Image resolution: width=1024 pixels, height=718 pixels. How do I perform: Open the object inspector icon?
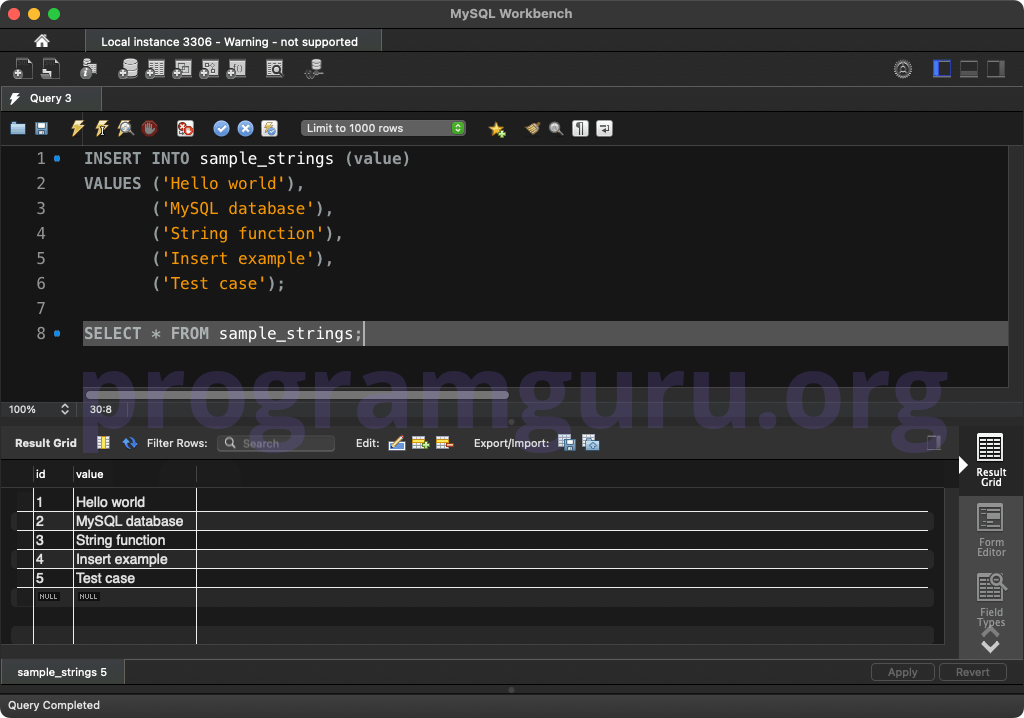tap(88, 69)
